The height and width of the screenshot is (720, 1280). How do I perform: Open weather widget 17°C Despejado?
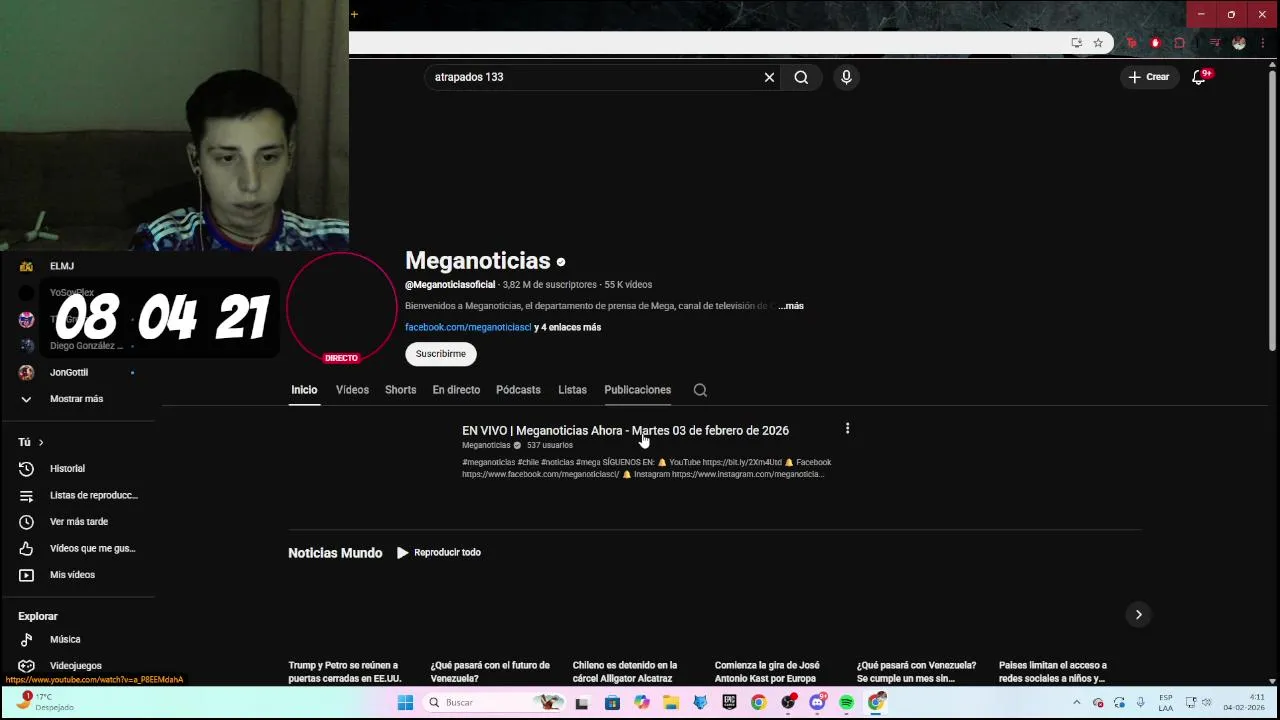pos(45,702)
